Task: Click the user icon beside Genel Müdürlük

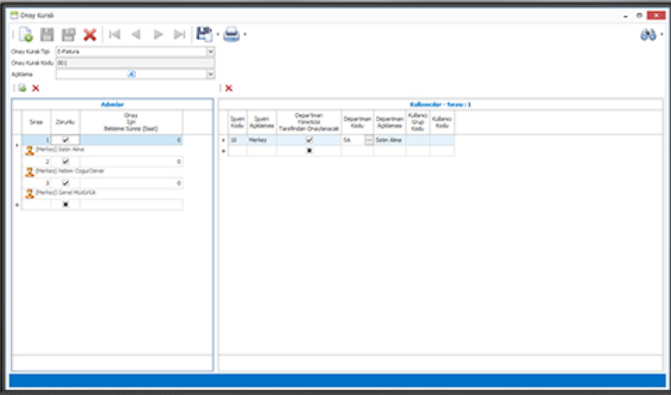Action: [30, 193]
